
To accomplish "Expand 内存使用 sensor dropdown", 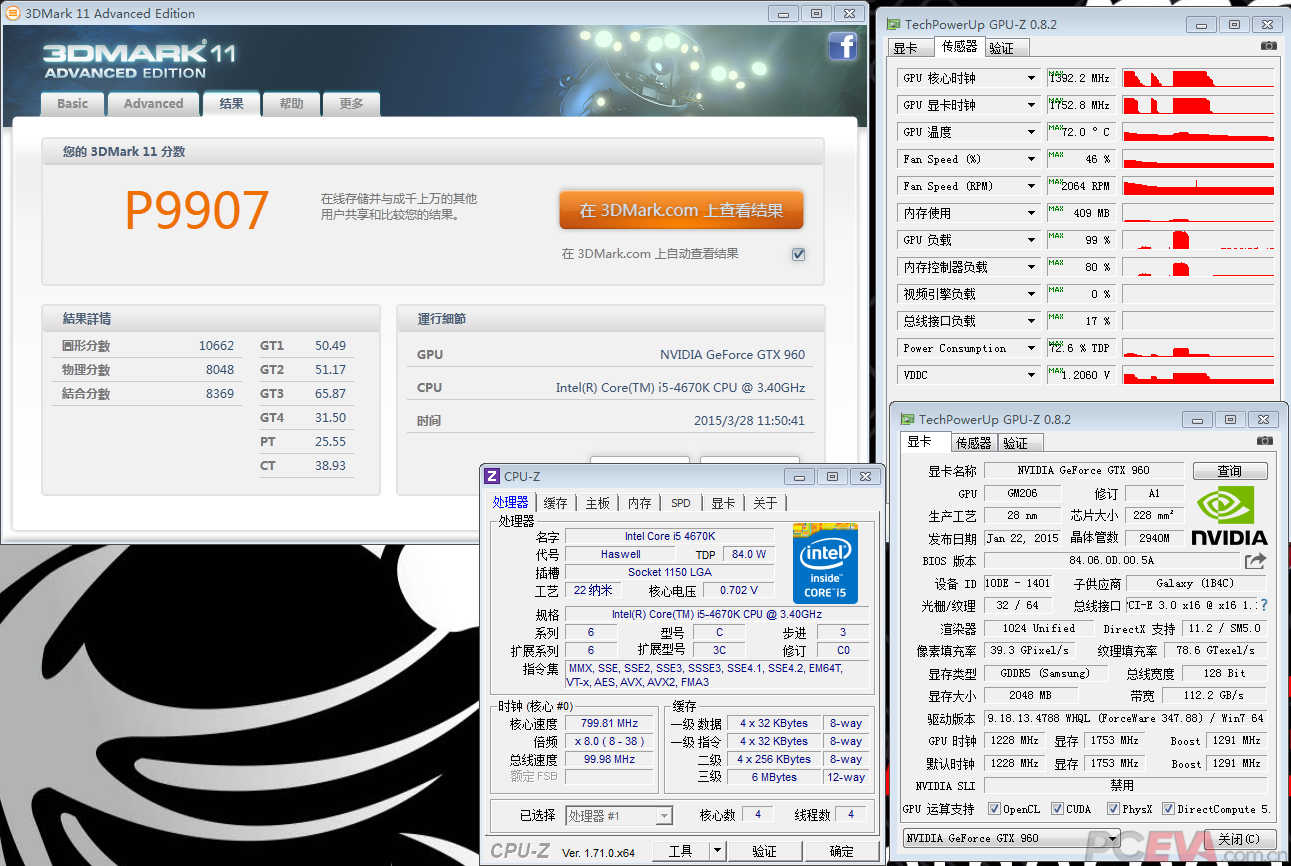I will coord(1031,213).
